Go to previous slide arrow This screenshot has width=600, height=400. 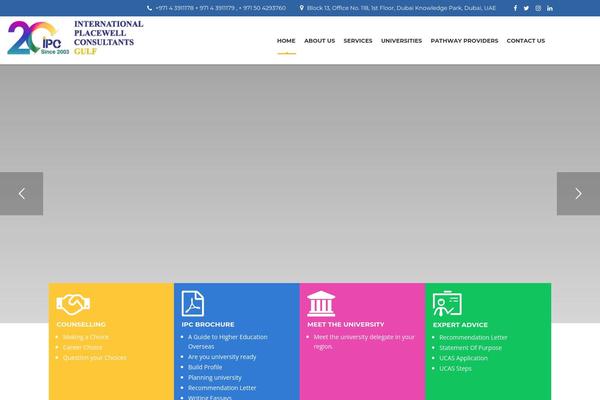click(x=21, y=194)
